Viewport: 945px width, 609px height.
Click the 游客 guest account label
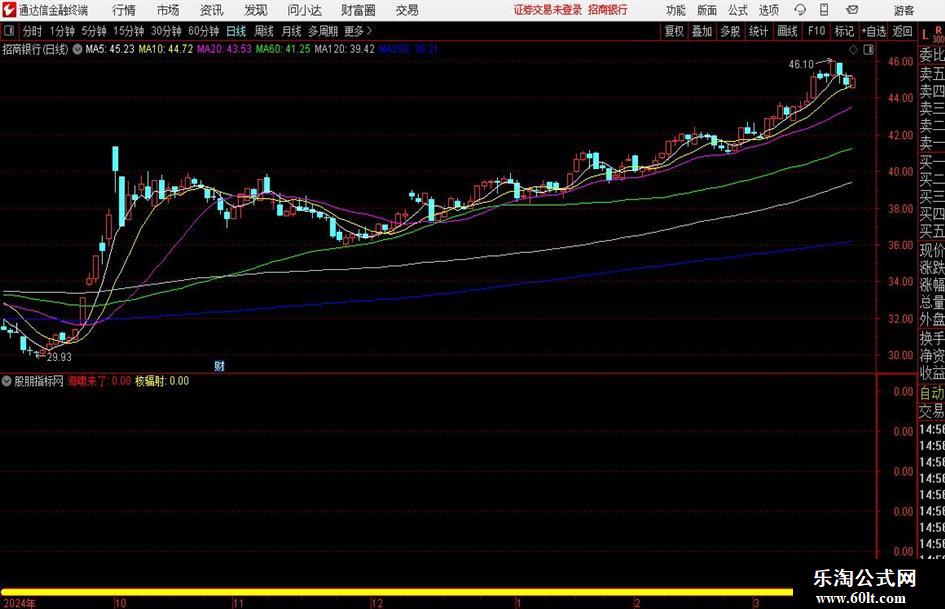pyautogui.click(x=904, y=10)
